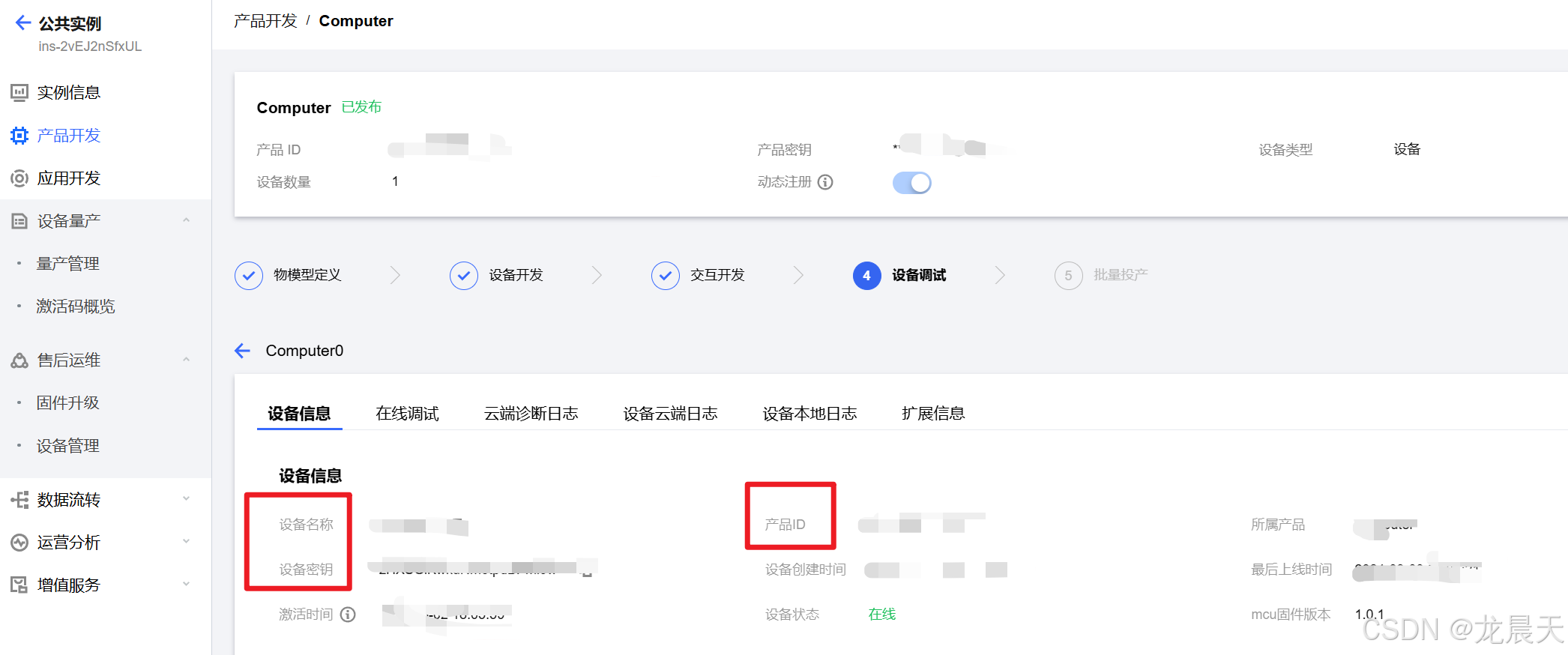Go to the 批量投产 step label
1568x655 pixels.
pos(1121,275)
